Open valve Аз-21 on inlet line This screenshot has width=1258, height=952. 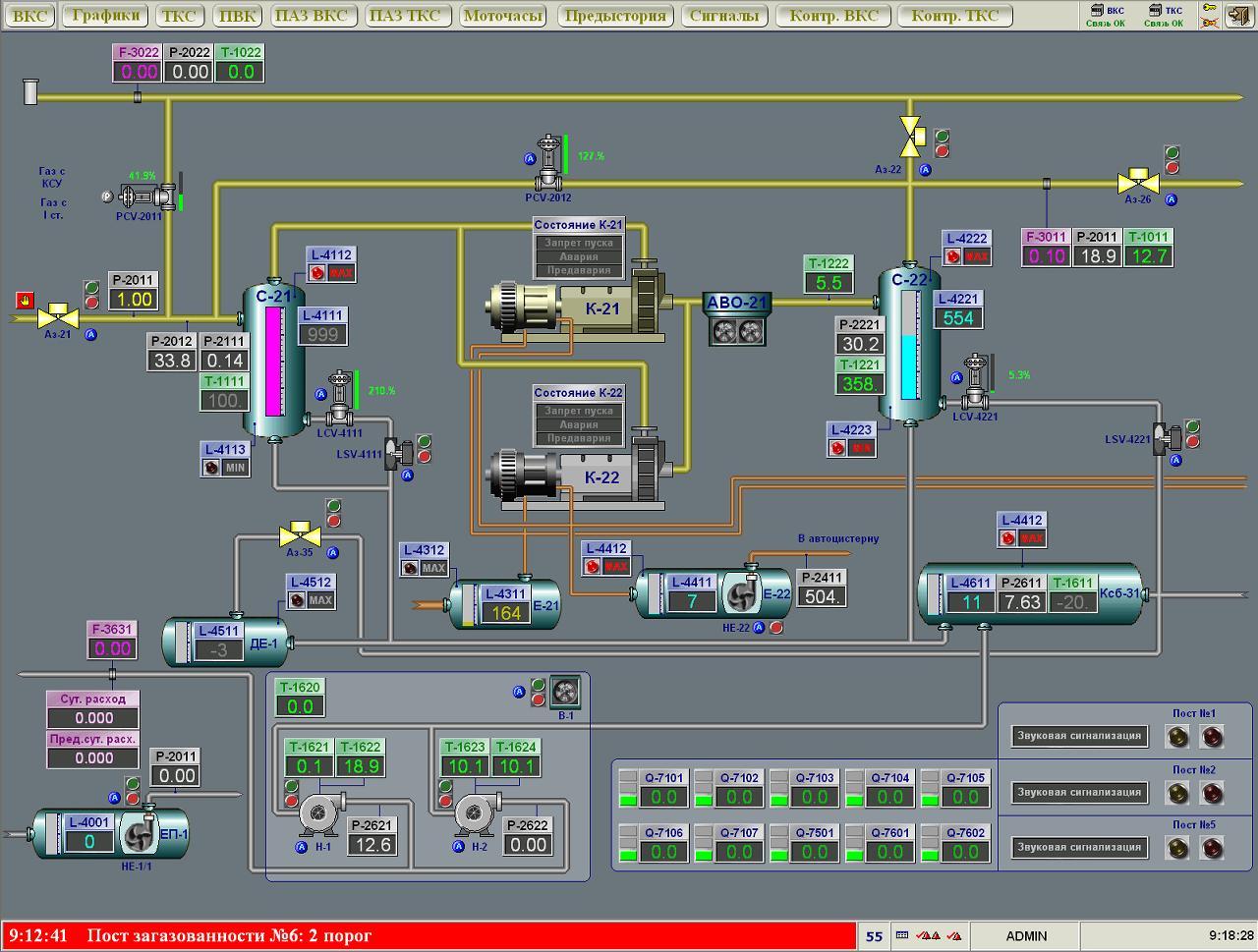(x=58, y=316)
